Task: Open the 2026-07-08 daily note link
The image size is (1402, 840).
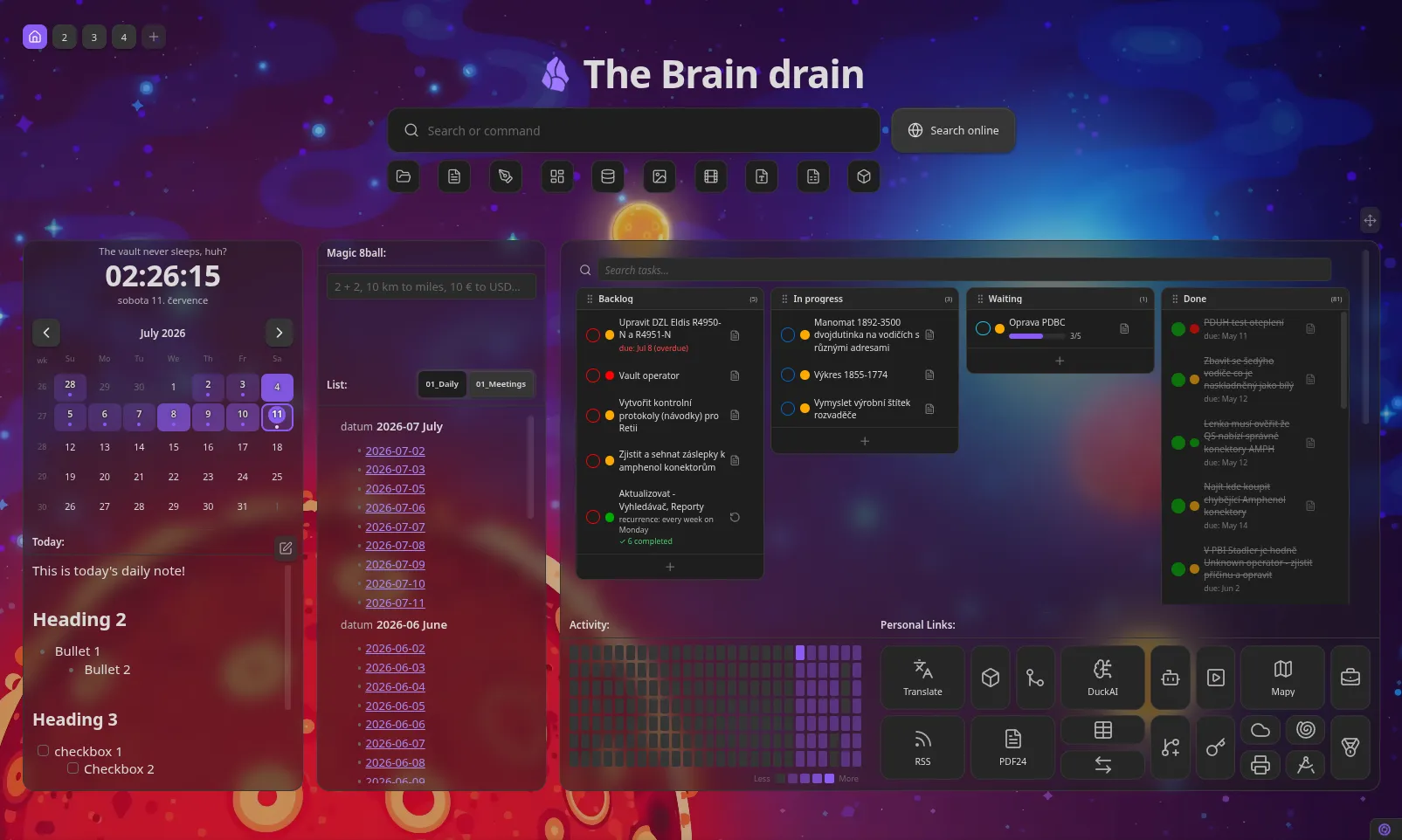Action: 395,546
